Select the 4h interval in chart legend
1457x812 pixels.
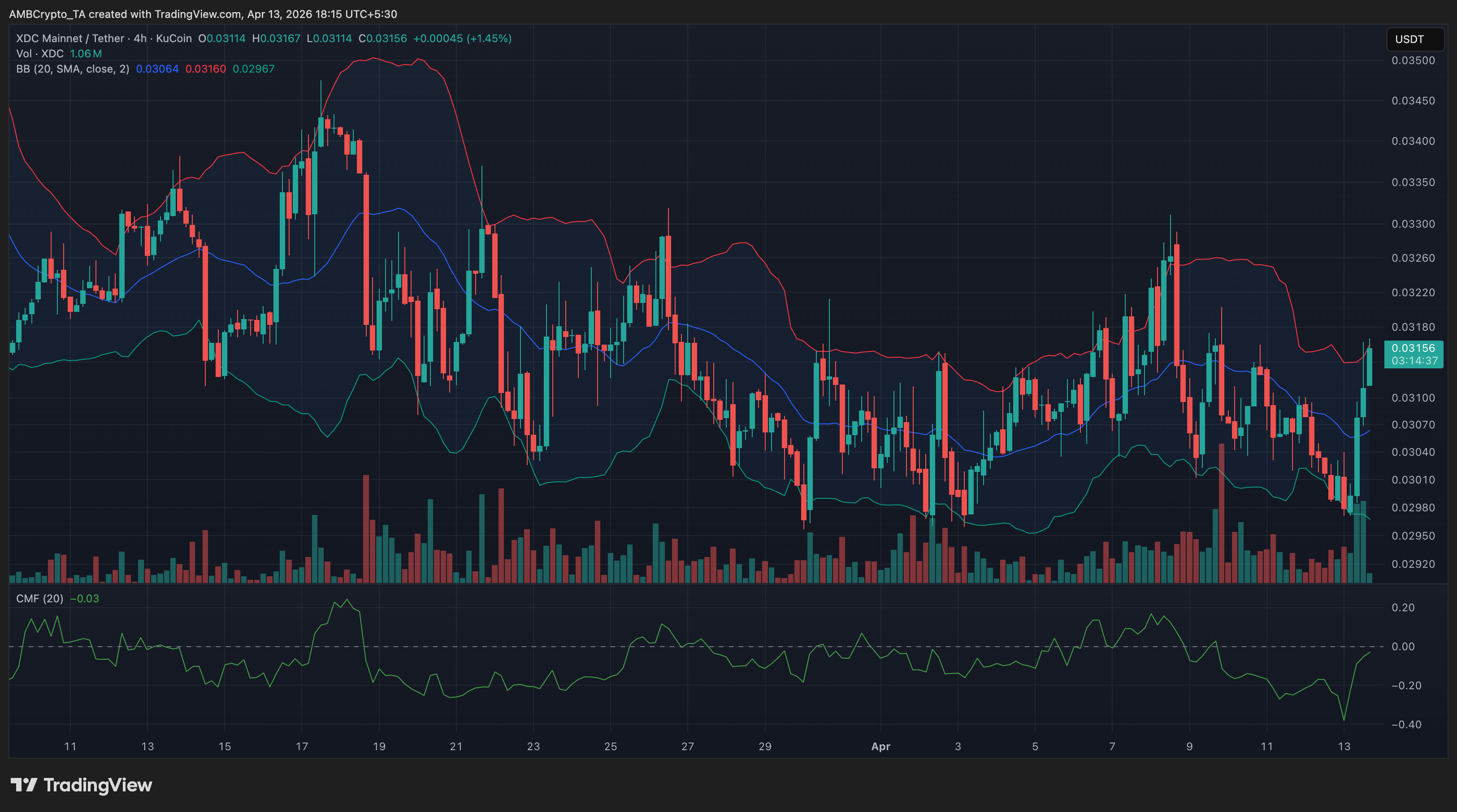pos(140,39)
